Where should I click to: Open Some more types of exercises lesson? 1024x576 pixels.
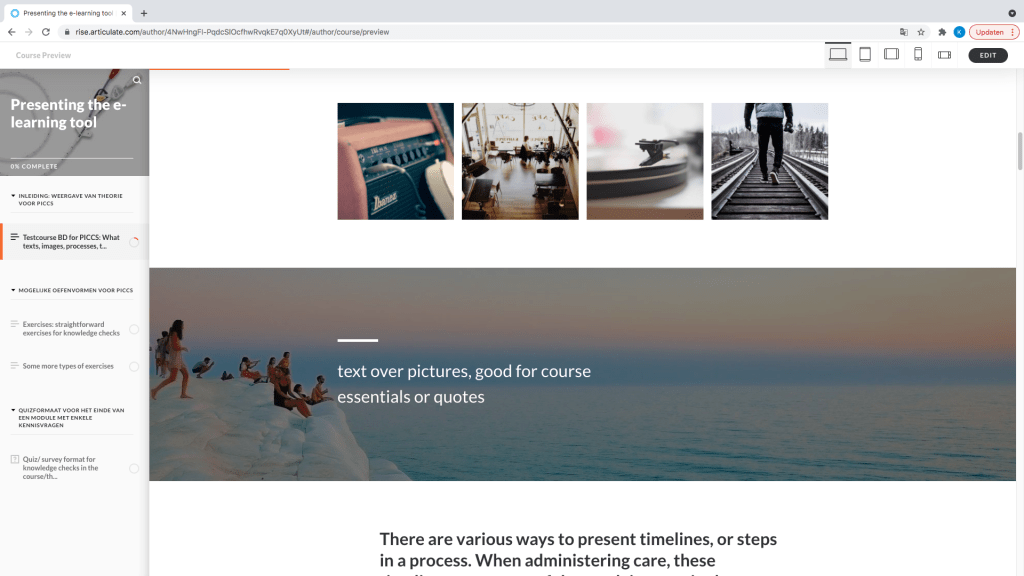pyautogui.click(x=68, y=366)
